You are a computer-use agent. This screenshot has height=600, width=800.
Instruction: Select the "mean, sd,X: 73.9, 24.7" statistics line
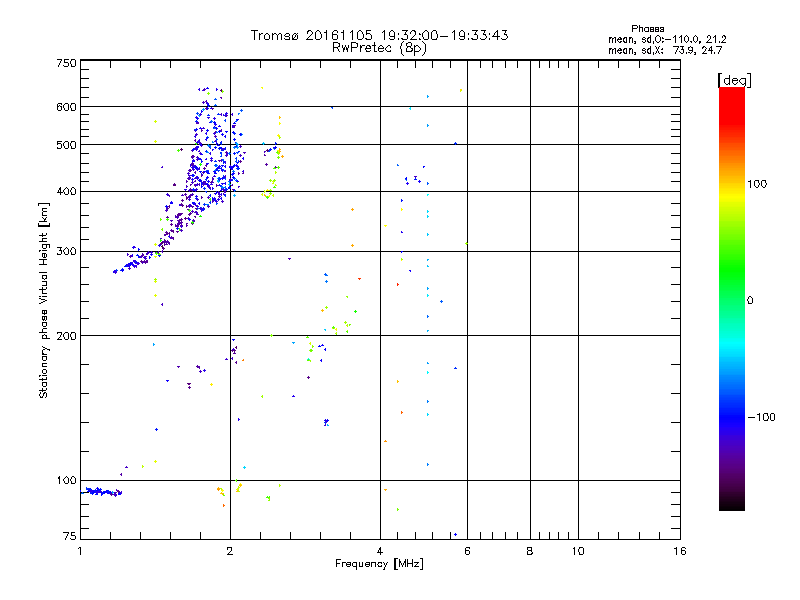(665, 50)
